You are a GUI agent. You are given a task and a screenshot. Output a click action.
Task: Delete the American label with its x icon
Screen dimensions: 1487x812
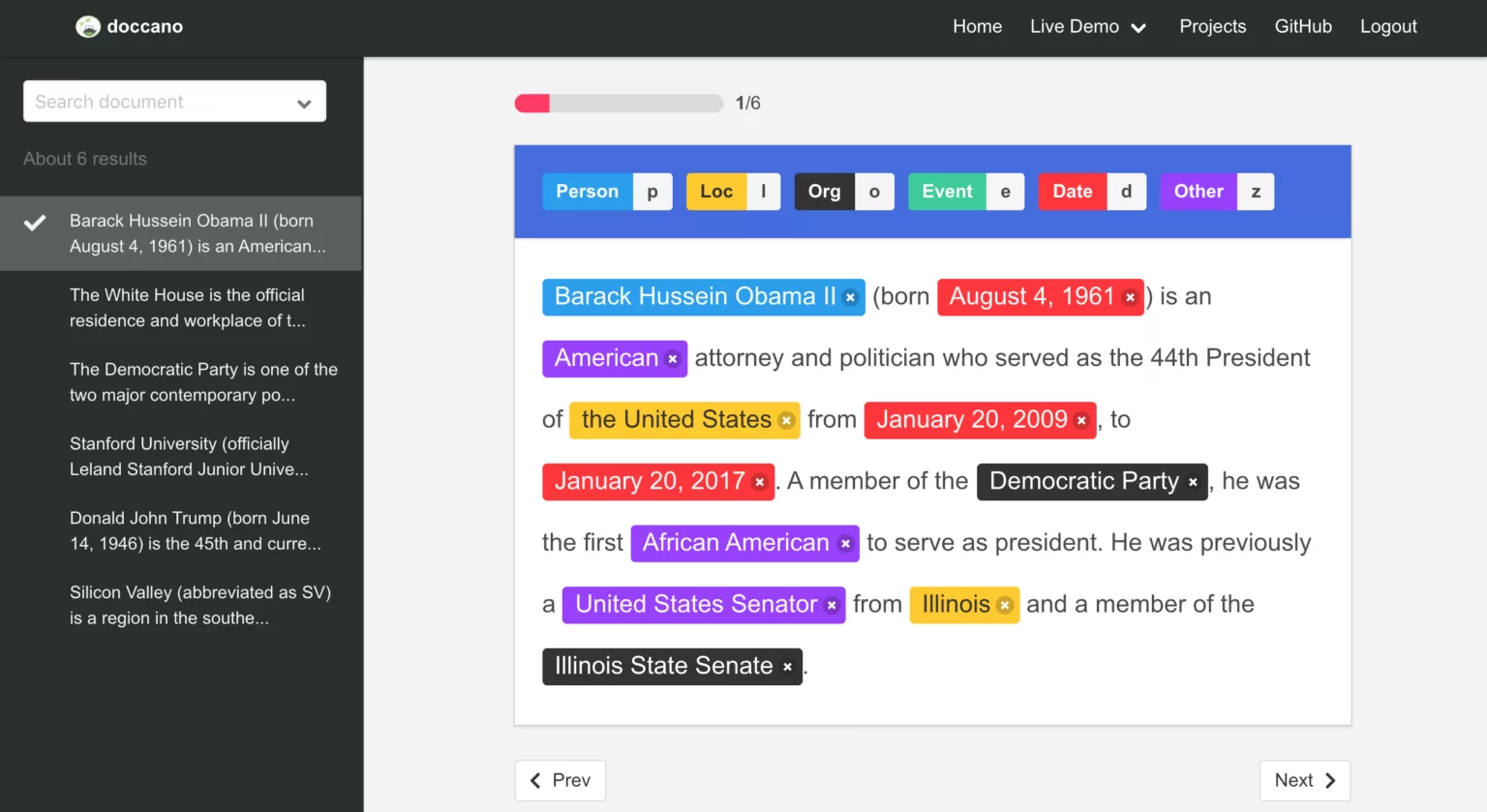(x=672, y=359)
